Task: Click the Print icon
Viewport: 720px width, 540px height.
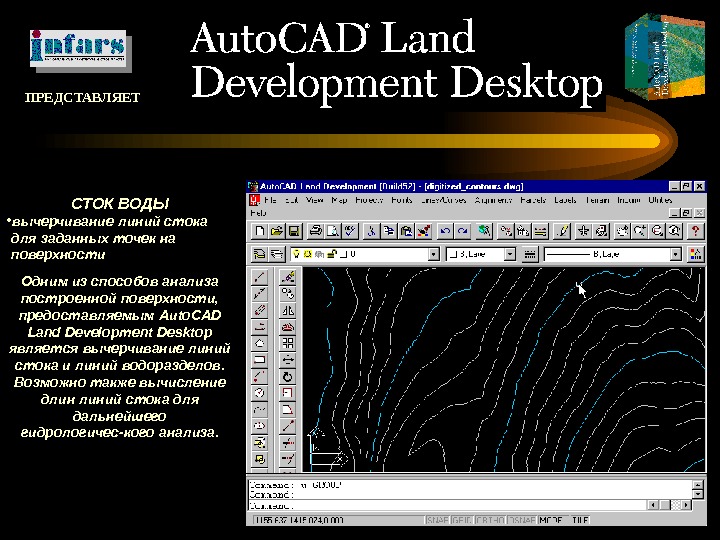Action: coord(315,231)
